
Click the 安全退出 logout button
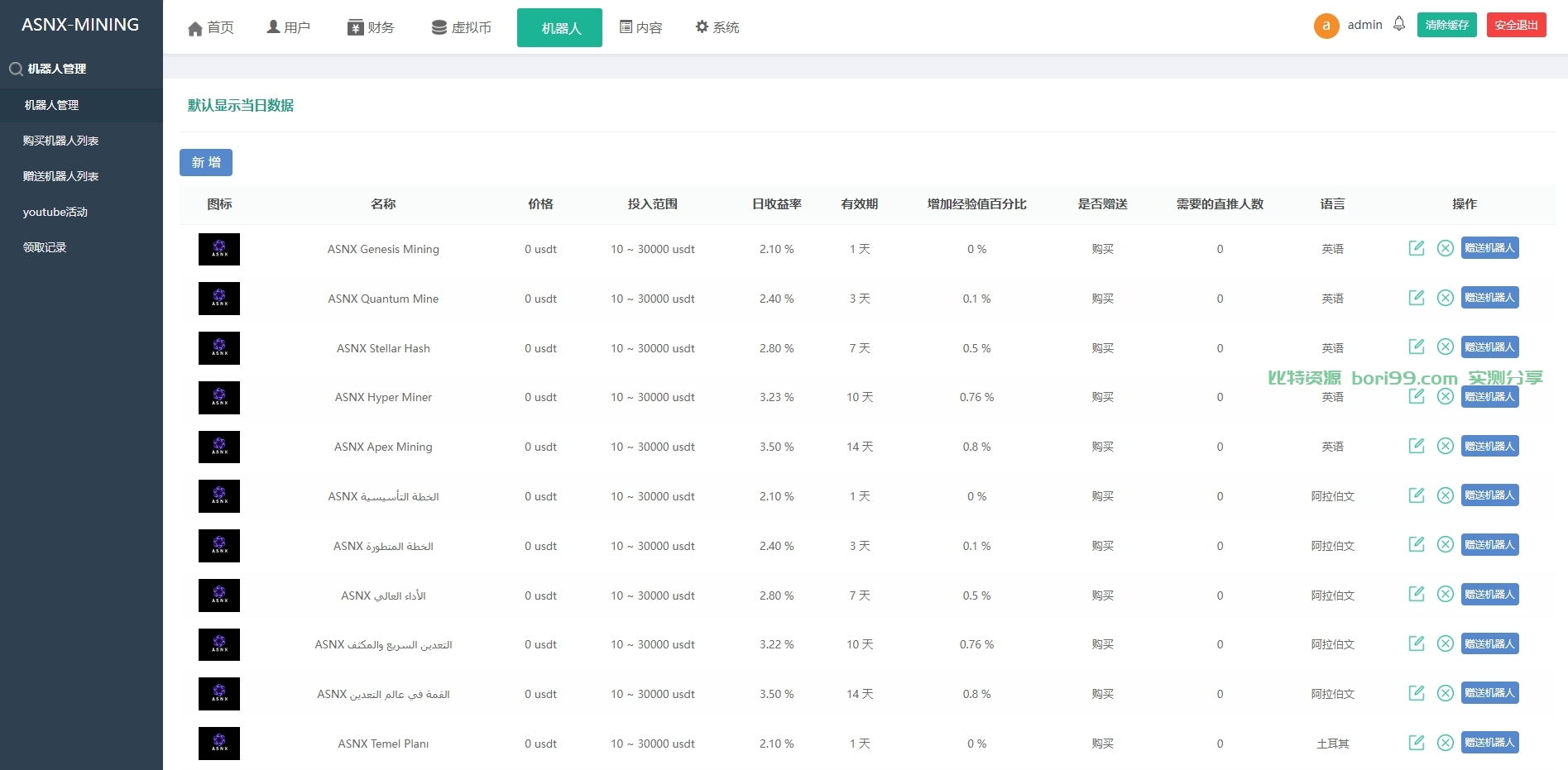click(x=1517, y=25)
